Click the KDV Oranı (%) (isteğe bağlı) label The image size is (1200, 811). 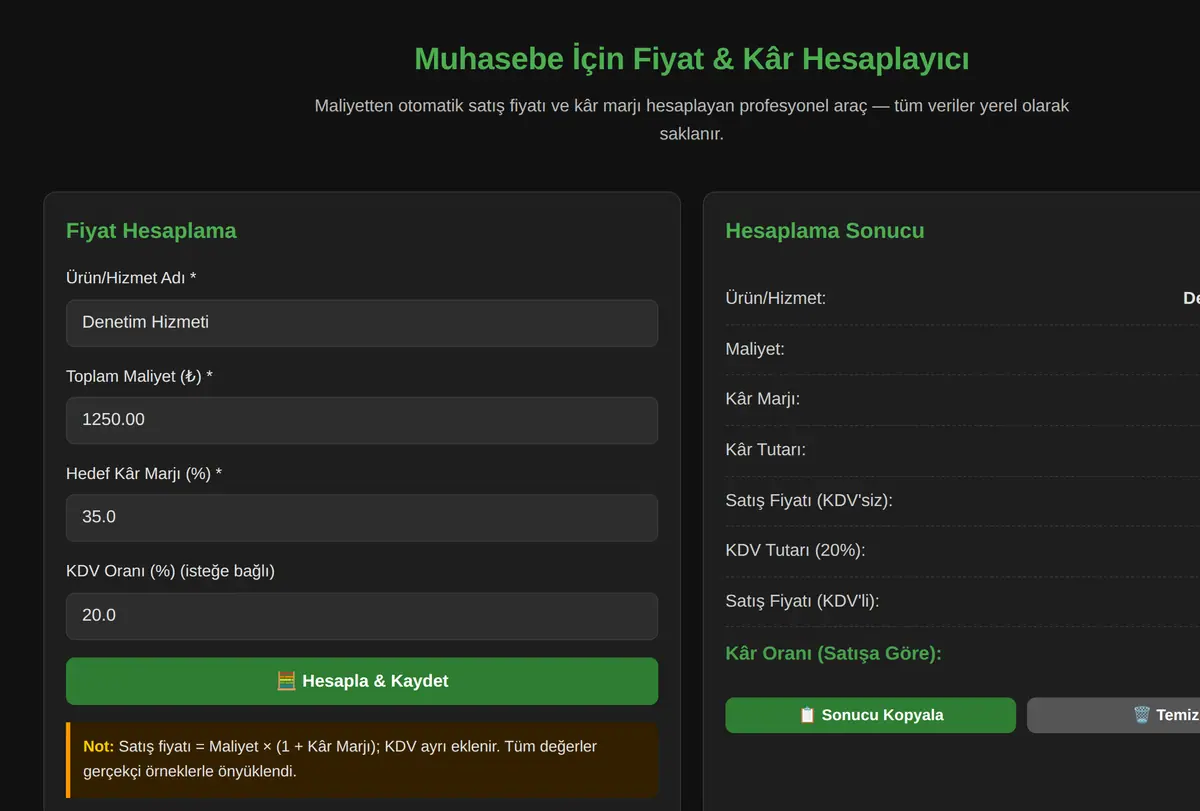pyautogui.click(x=170, y=571)
